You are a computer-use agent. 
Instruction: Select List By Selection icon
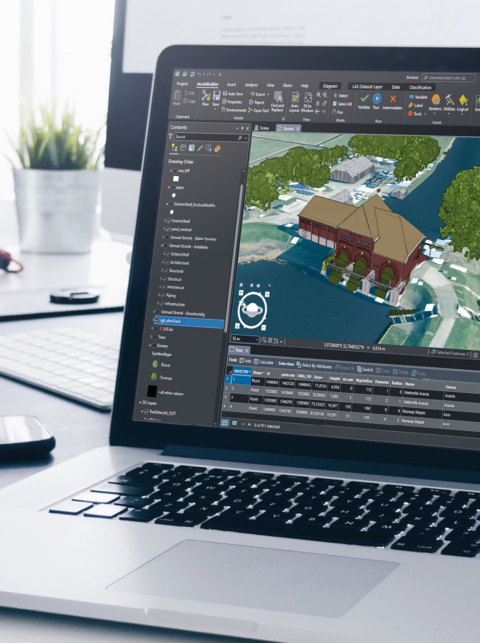click(191, 148)
